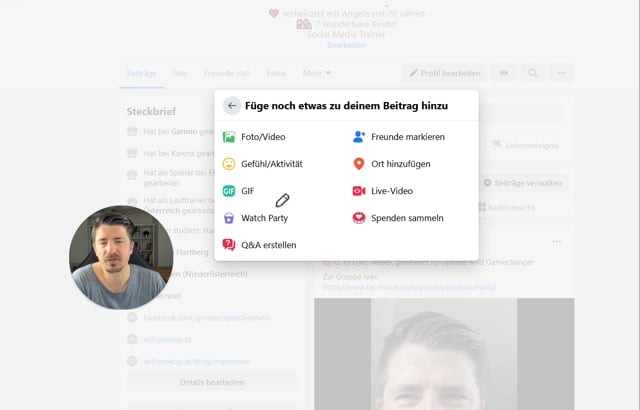Open the facebook.com/groups link in the post

[409, 287]
